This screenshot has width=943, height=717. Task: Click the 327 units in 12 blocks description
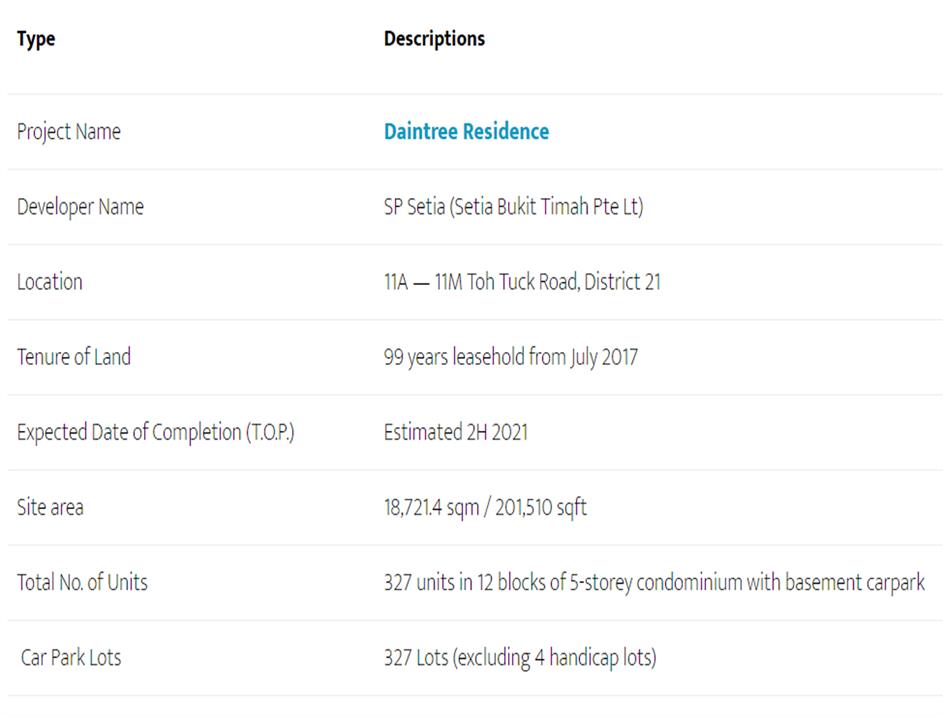pyautogui.click(x=654, y=582)
